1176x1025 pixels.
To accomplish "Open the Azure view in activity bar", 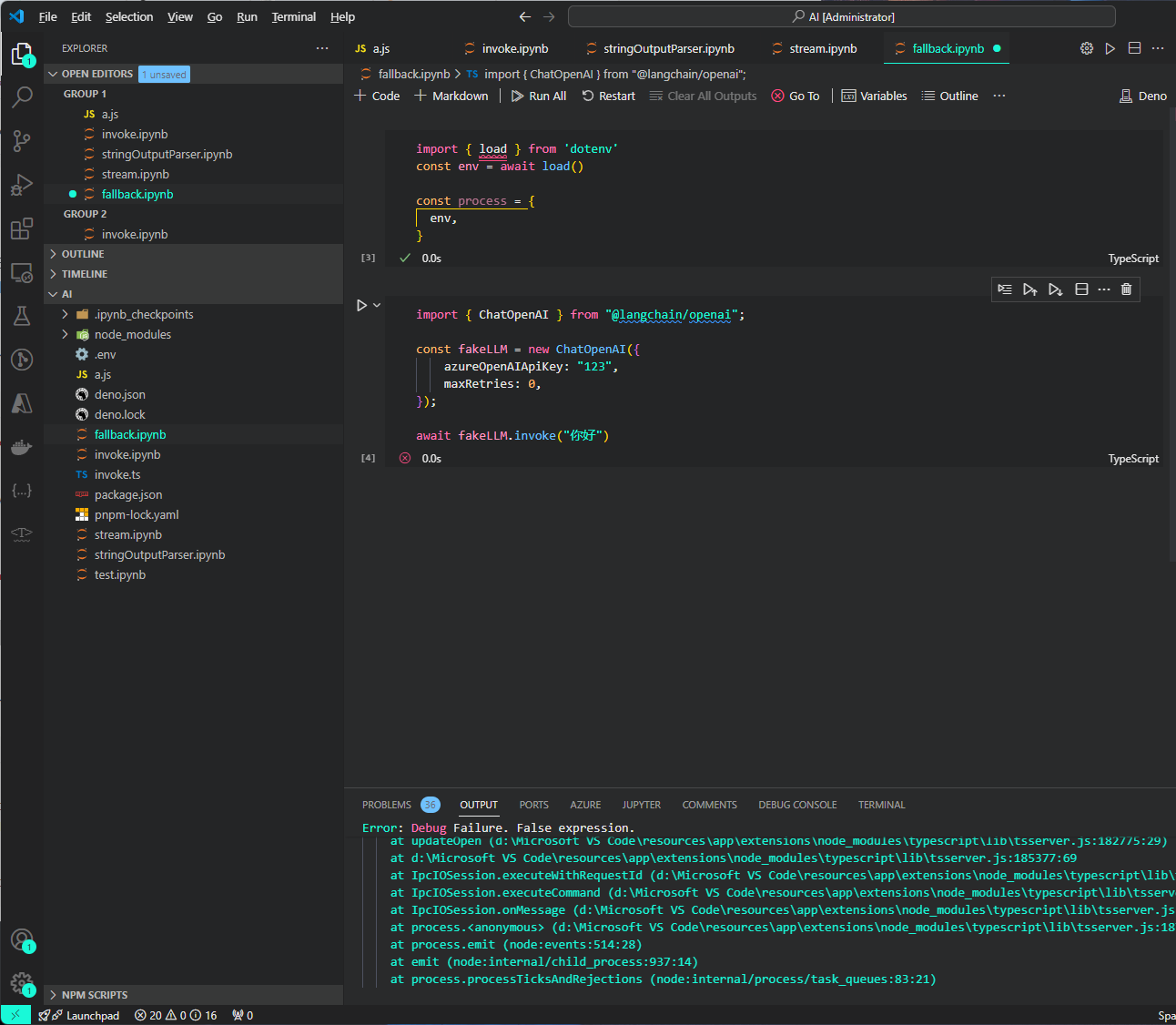I will tap(22, 403).
